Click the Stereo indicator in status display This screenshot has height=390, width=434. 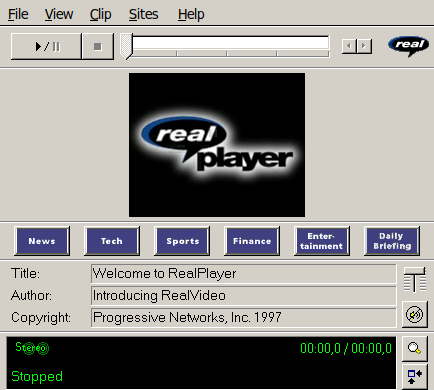click(32, 348)
